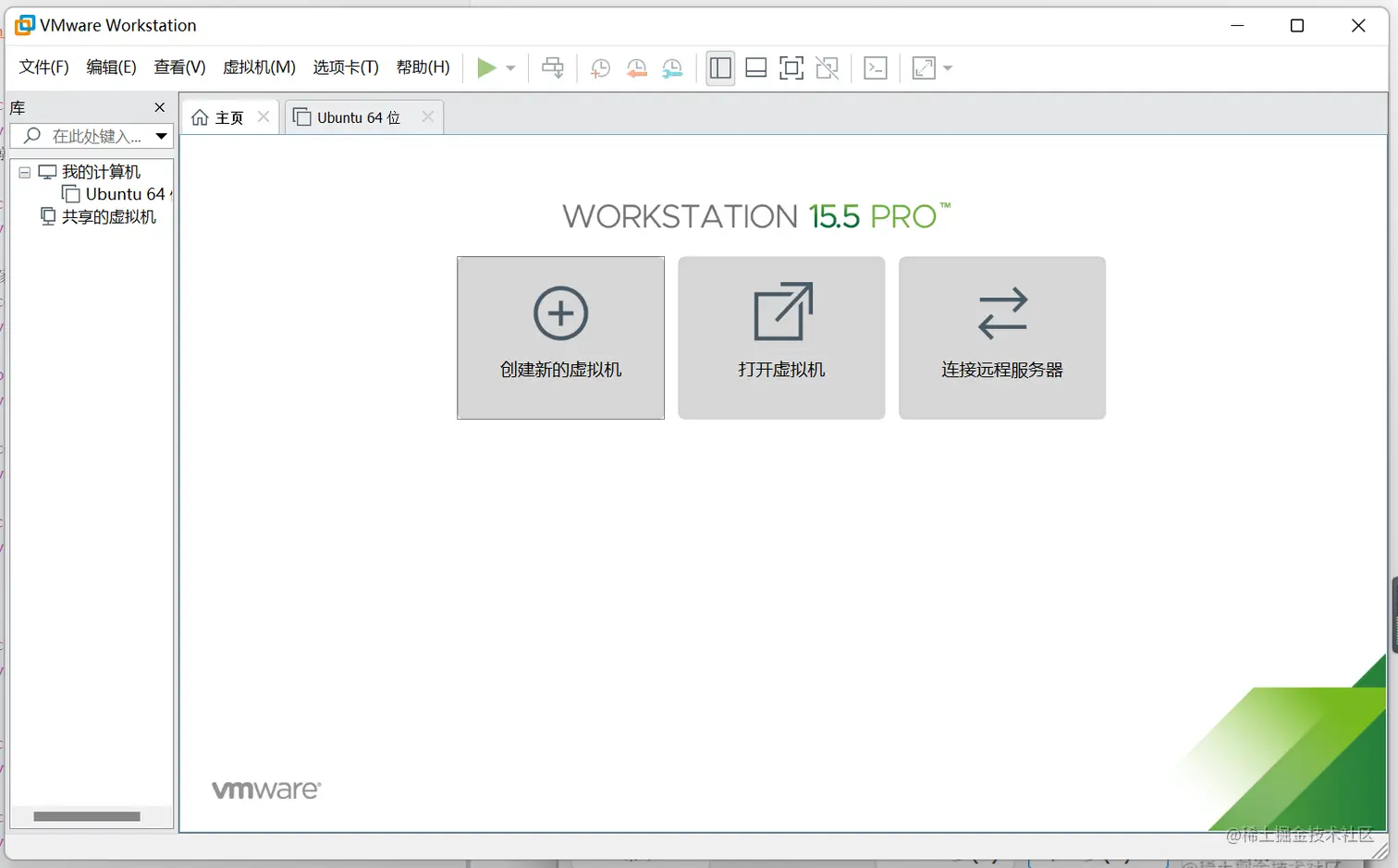Click the 连接远程服务器 tile

[x=1002, y=337]
